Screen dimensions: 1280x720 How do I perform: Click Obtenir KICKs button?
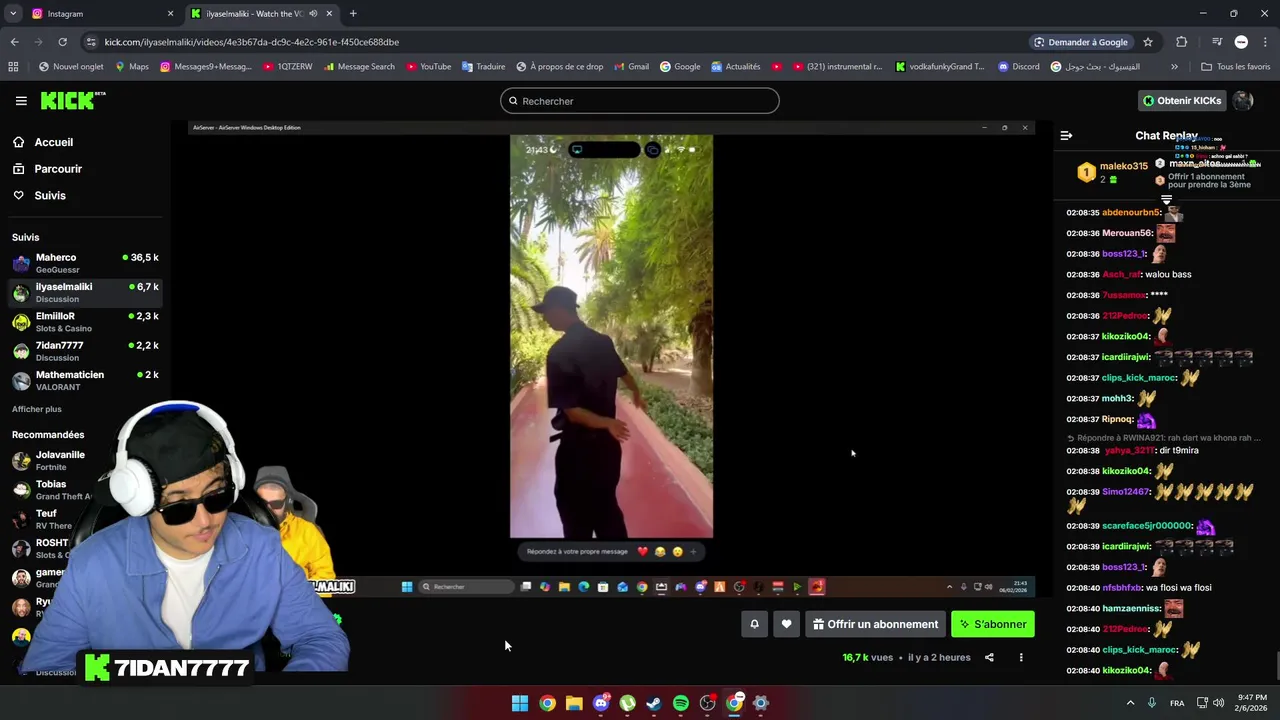(1182, 101)
